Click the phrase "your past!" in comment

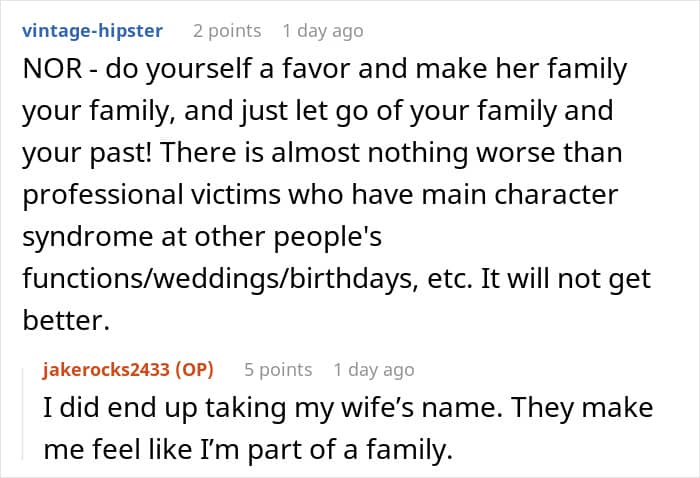(104, 153)
